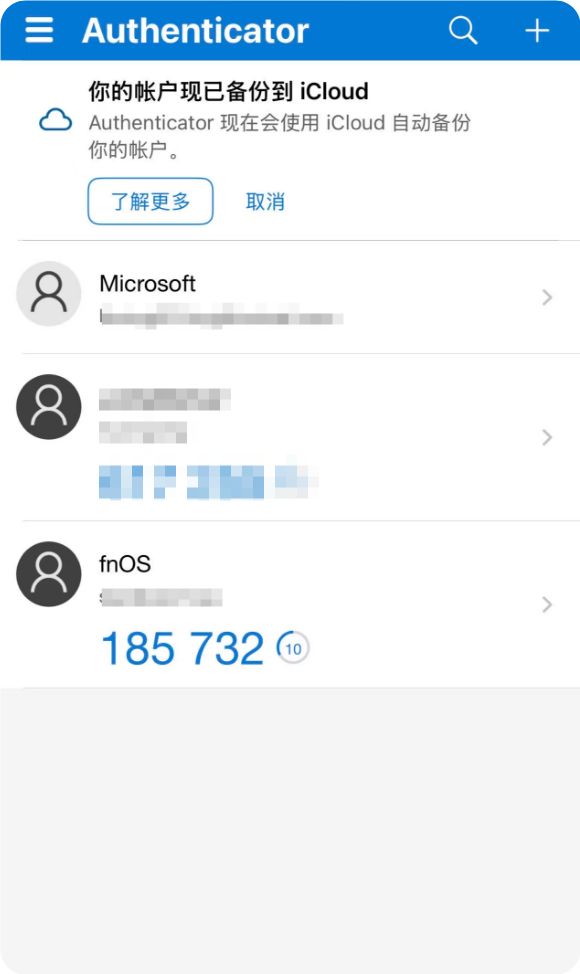Tap the 了解更多 button
Viewport: 580px width, 974px height.
point(150,201)
